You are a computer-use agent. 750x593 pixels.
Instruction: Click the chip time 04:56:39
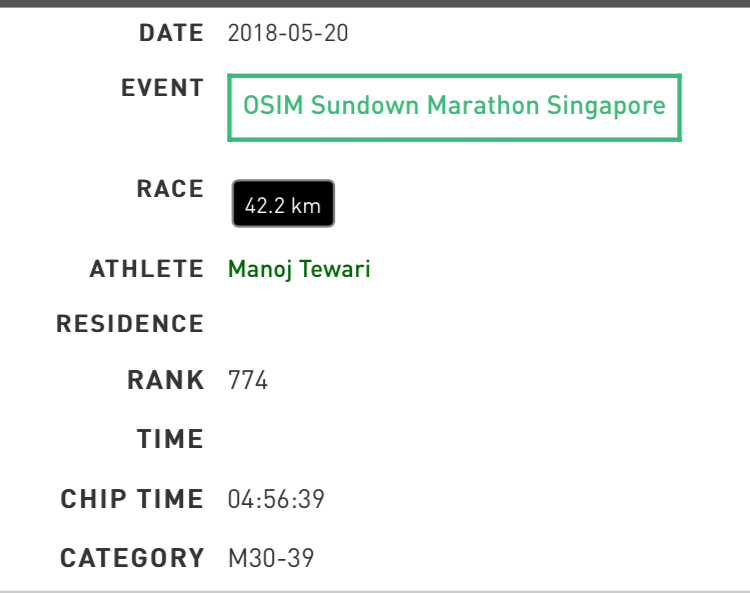point(276,499)
